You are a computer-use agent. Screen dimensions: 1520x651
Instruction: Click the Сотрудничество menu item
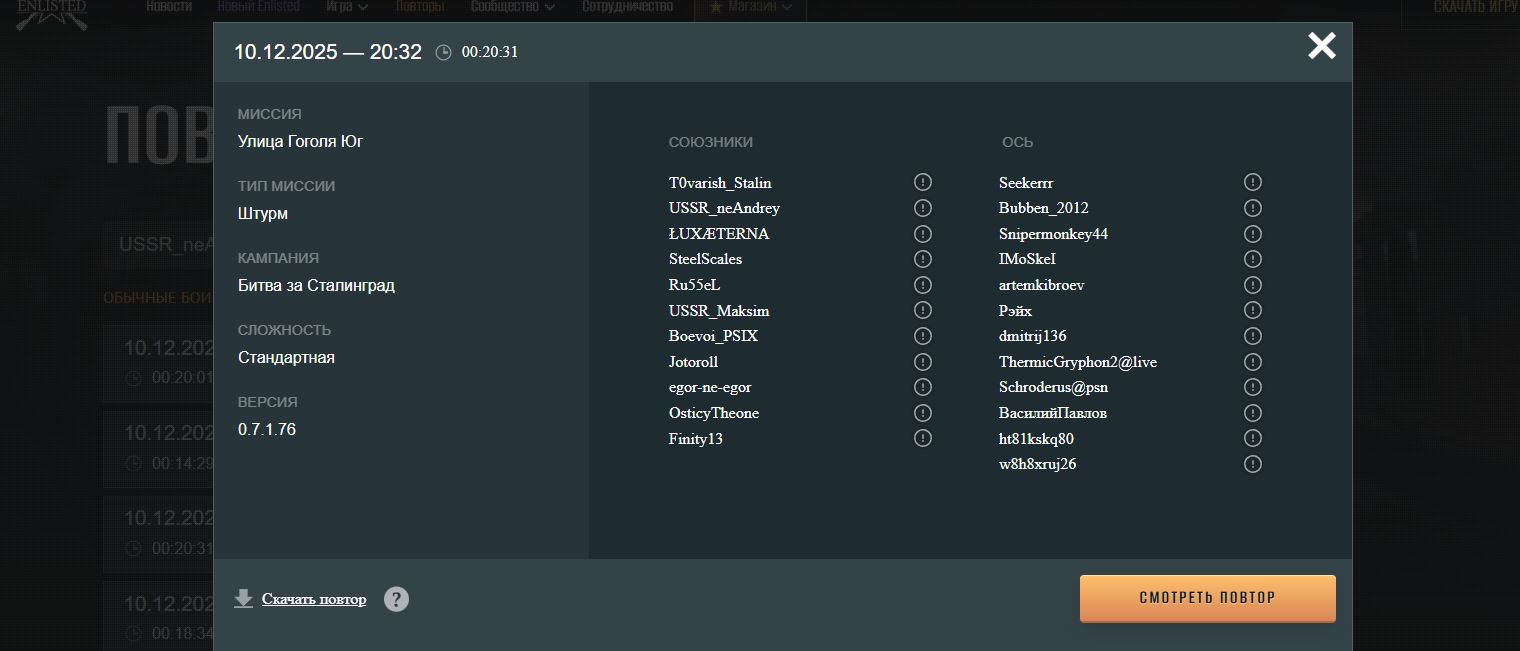[x=627, y=7]
